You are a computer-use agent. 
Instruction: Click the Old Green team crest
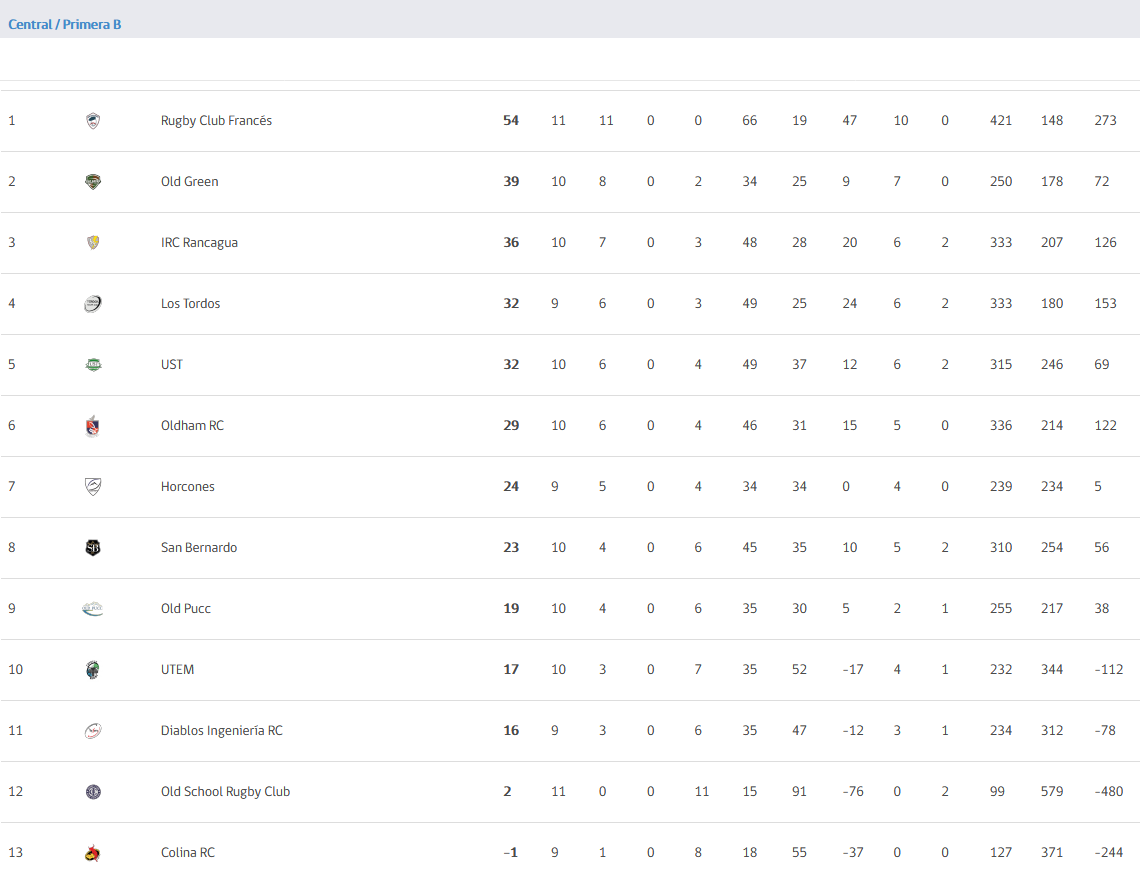(93, 182)
